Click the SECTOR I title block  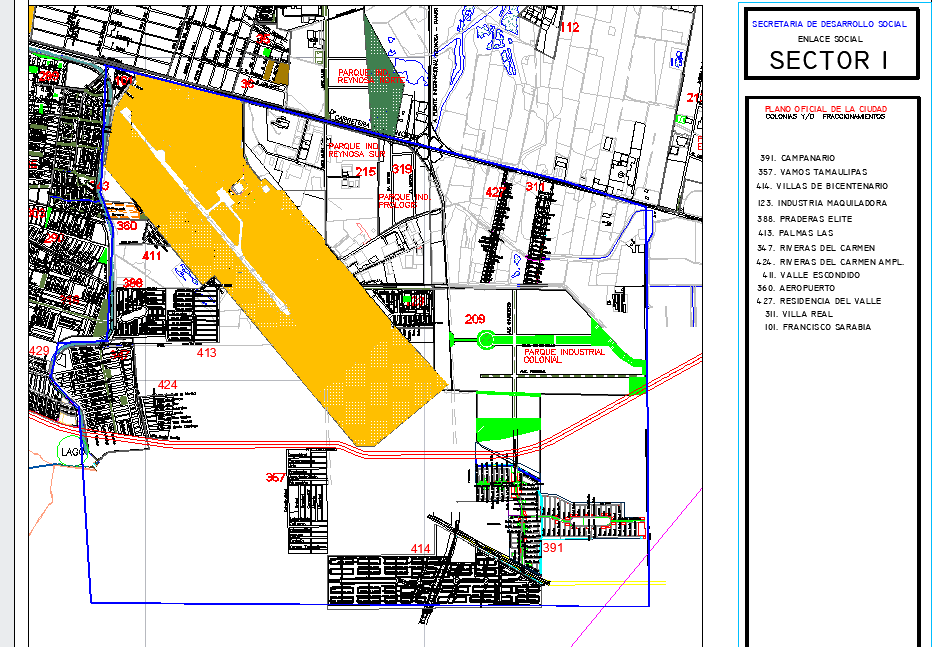click(x=829, y=60)
